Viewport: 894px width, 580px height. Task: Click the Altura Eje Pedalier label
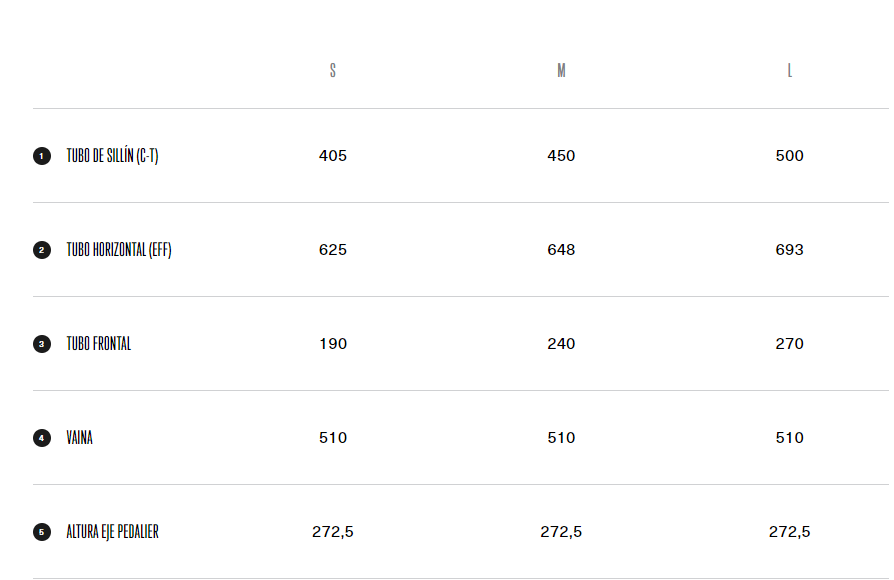[112, 532]
